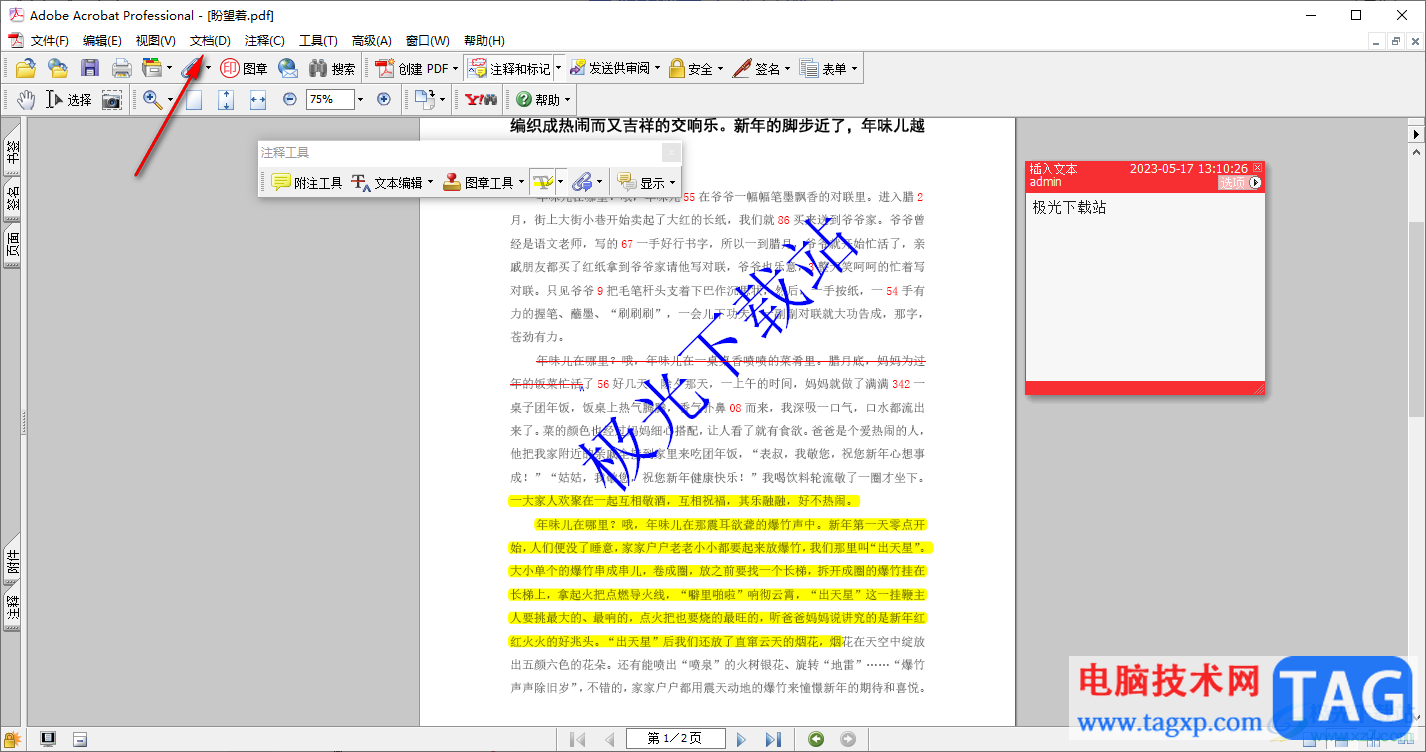Image resolution: width=1426 pixels, height=752 pixels.
Task: Click the zoom in plus button
Action: pos(383,99)
